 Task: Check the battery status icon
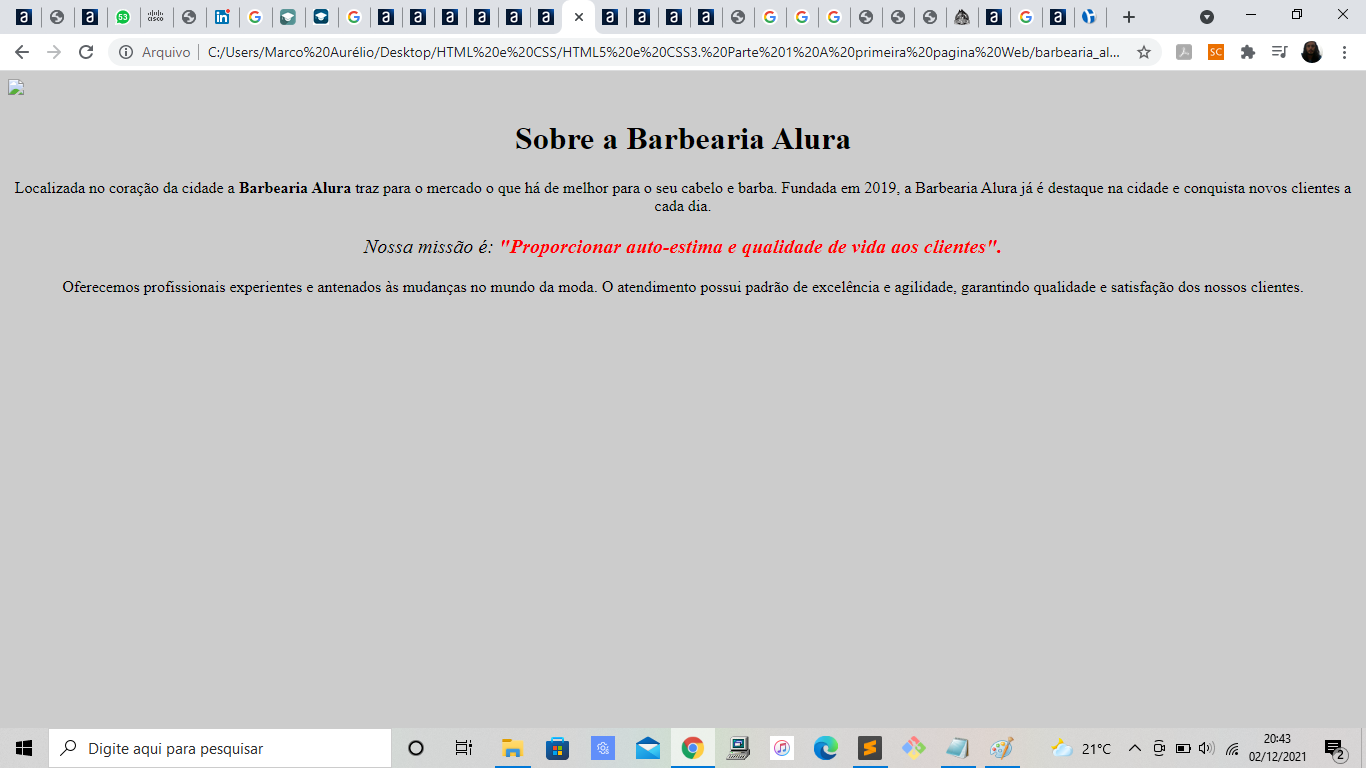pyautogui.click(x=1183, y=748)
